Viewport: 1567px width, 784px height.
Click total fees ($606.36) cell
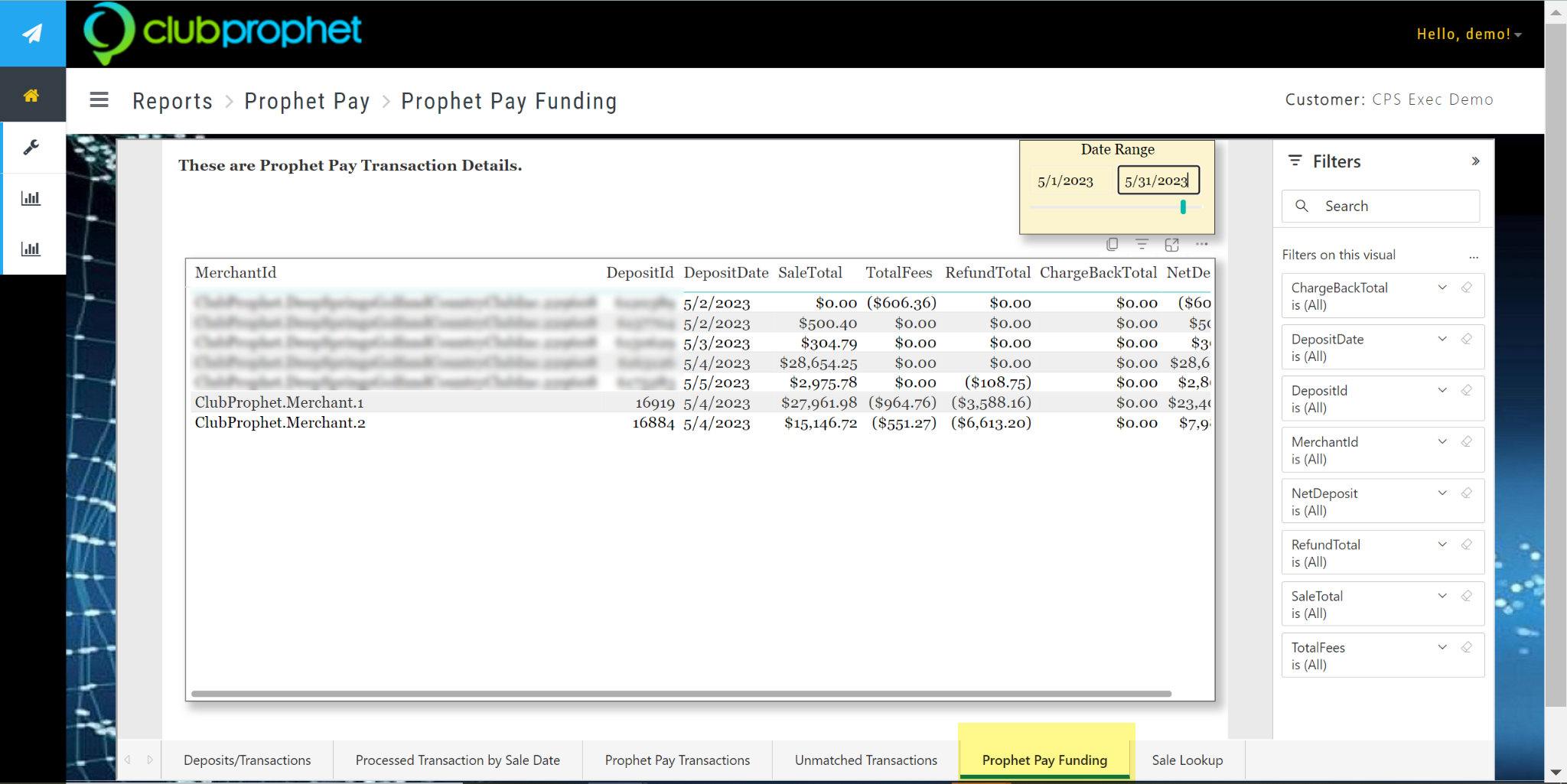tap(901, 303)
